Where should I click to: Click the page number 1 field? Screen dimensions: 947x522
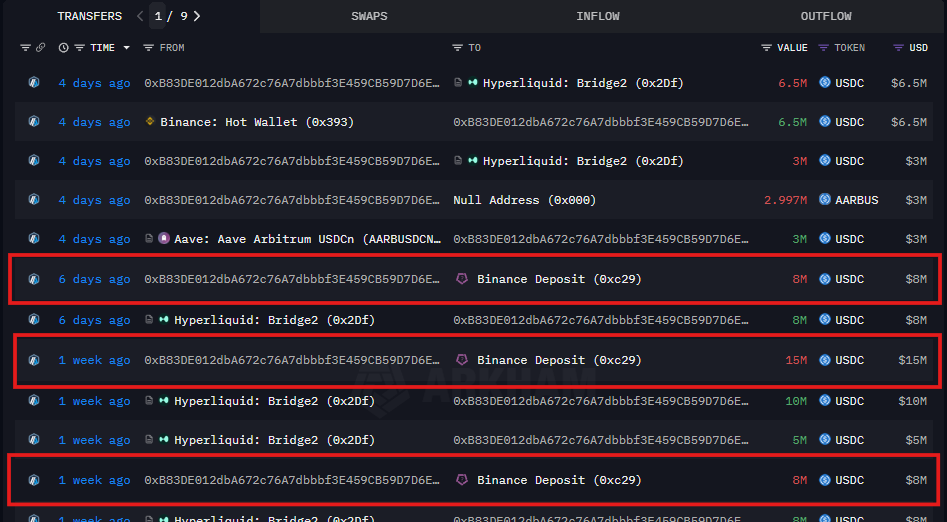click(x=158, y=16)
